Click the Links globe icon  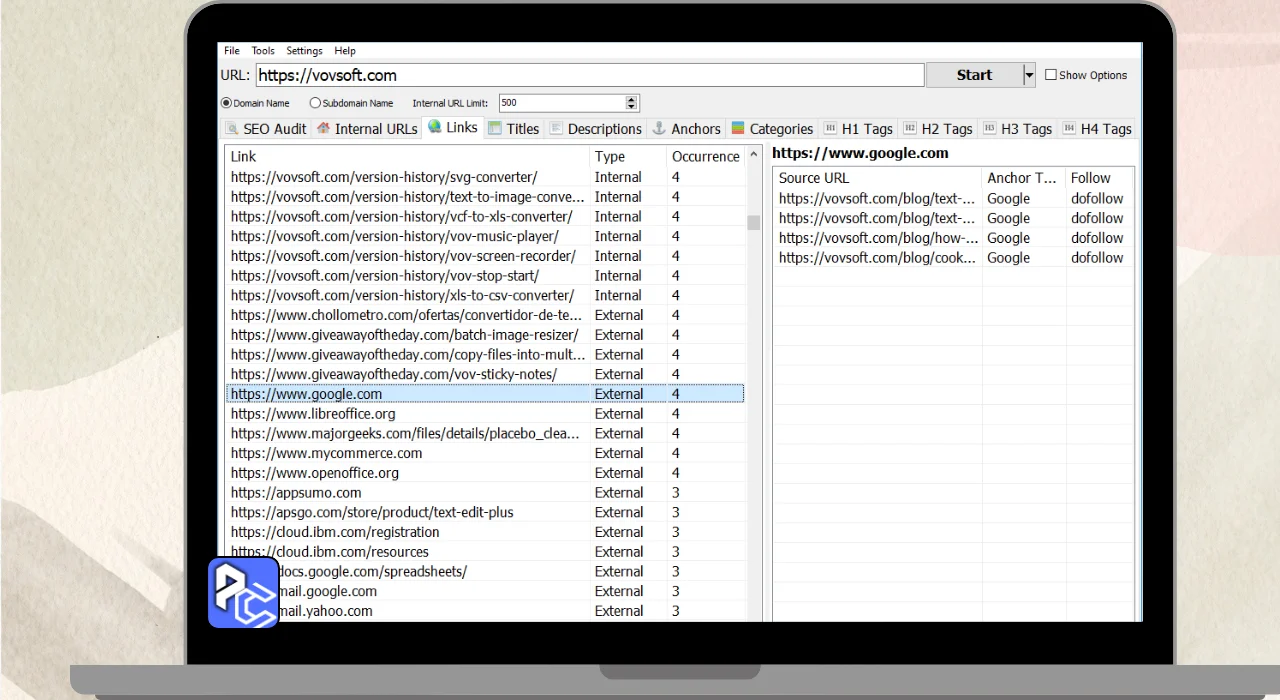click(x=434, y=127)
